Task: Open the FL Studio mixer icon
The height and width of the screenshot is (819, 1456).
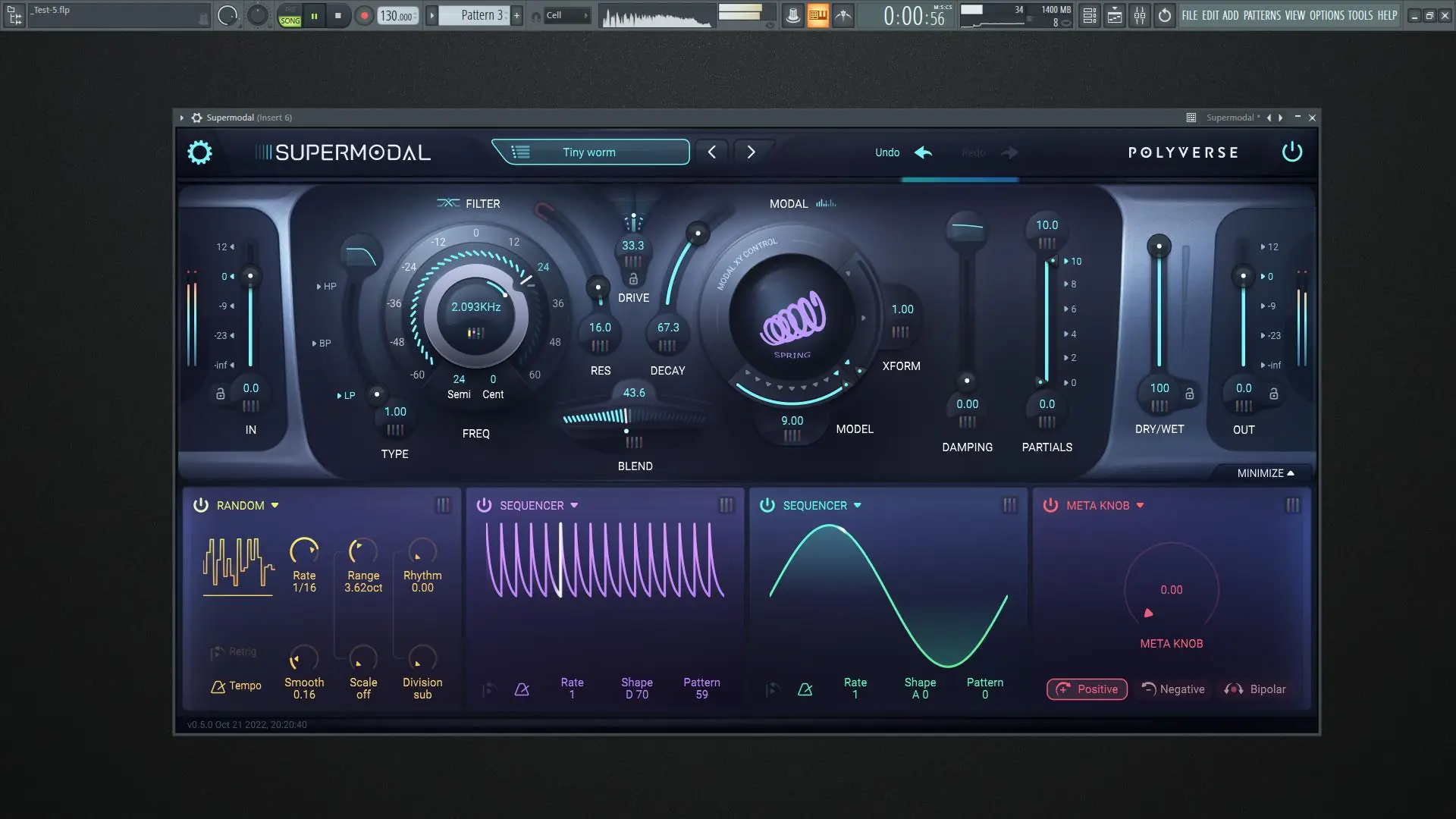Action: [x=1140, y=15]
